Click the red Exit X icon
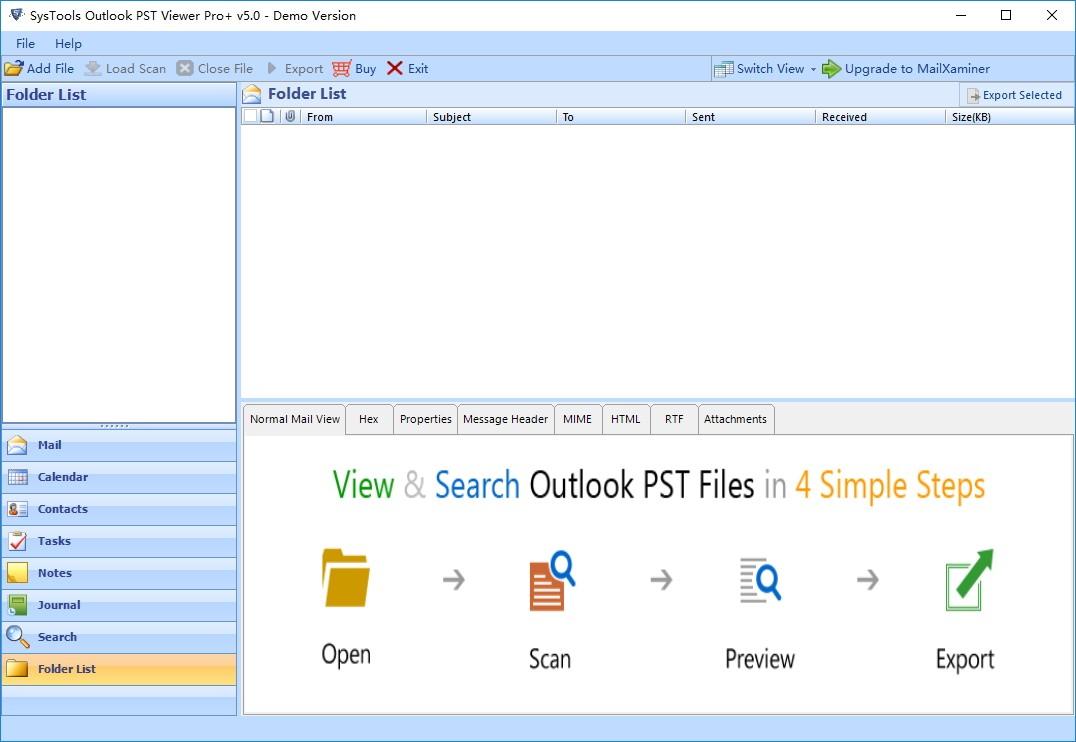1076x742 pixels. point(395,68)
